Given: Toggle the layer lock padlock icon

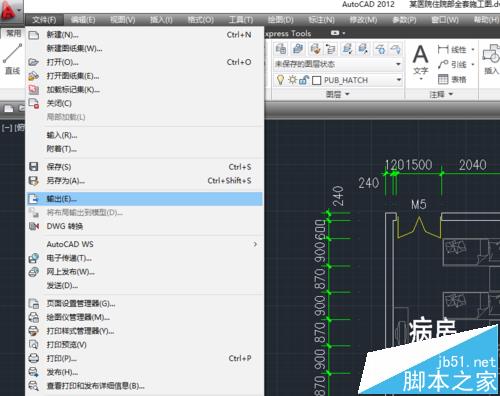Looking at the screenshot, I should point(304,80).
